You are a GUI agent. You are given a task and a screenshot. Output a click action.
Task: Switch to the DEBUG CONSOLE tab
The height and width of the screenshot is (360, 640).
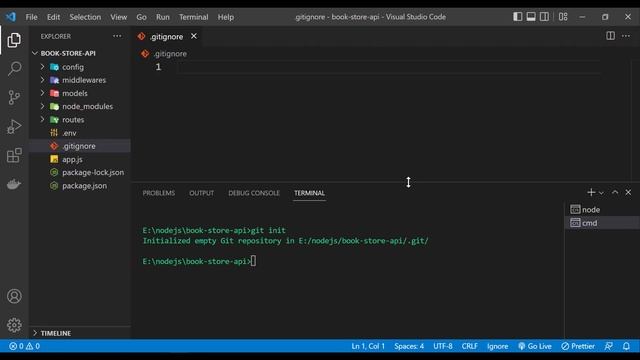(254, 193)
